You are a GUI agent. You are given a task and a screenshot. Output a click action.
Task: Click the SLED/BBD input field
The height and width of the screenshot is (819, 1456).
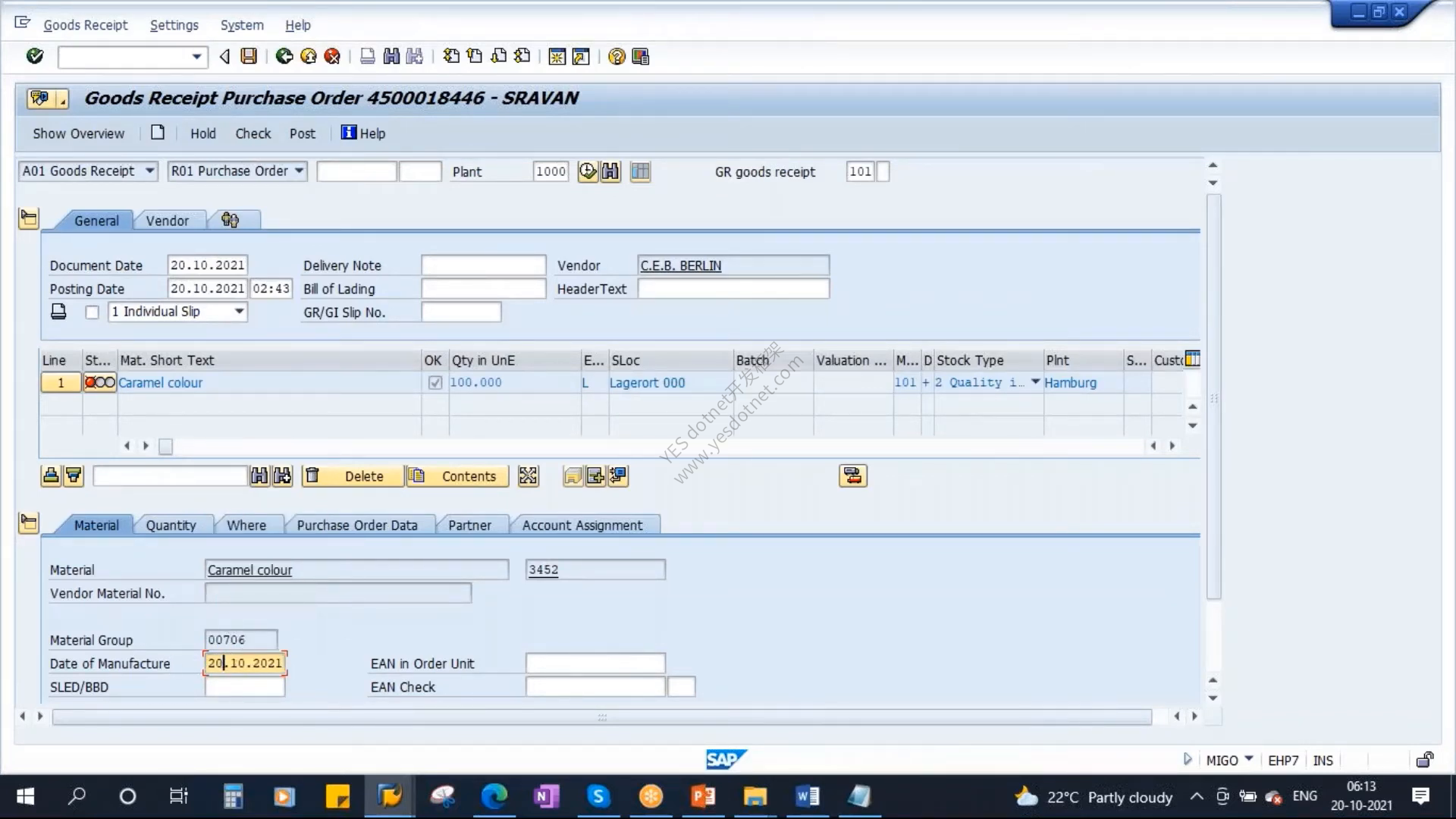pyautogui.click(x=245, y=687)
